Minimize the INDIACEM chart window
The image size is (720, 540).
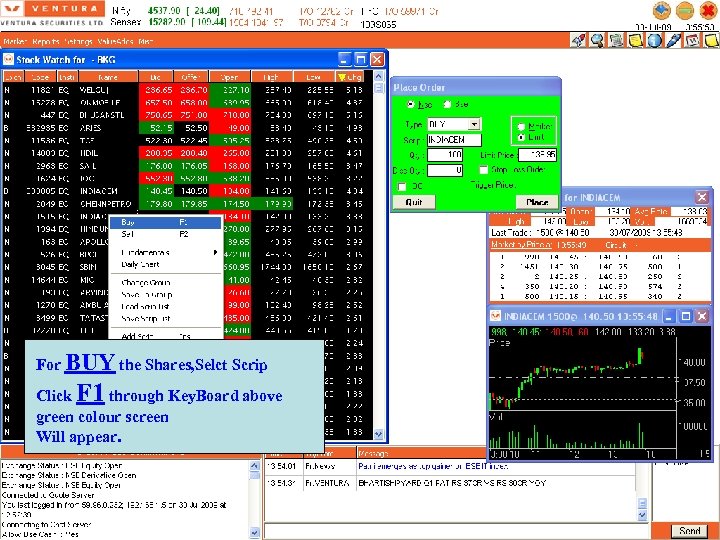669,316
